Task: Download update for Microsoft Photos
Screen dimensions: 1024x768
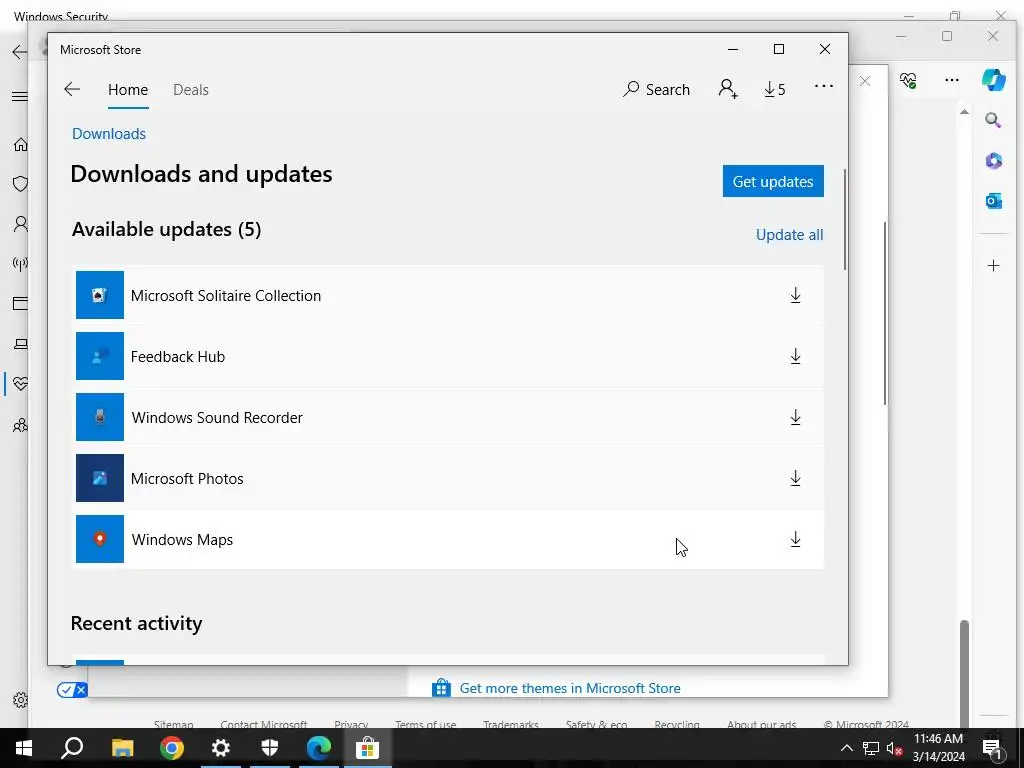Action: [x=795, y=478]
